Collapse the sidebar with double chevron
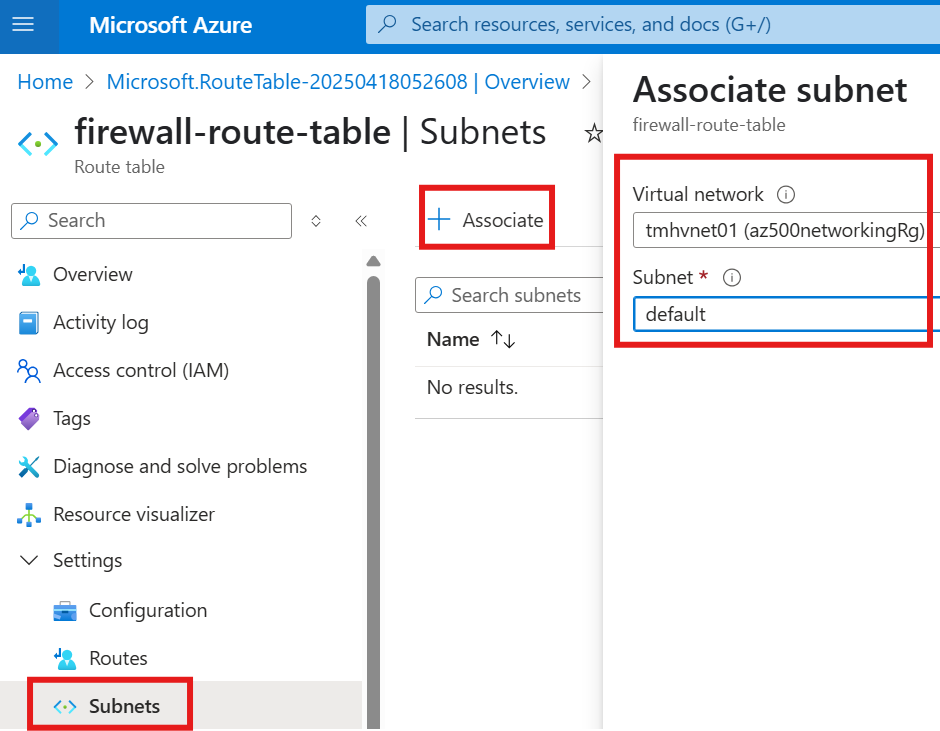940x731 pixels. 361,221
